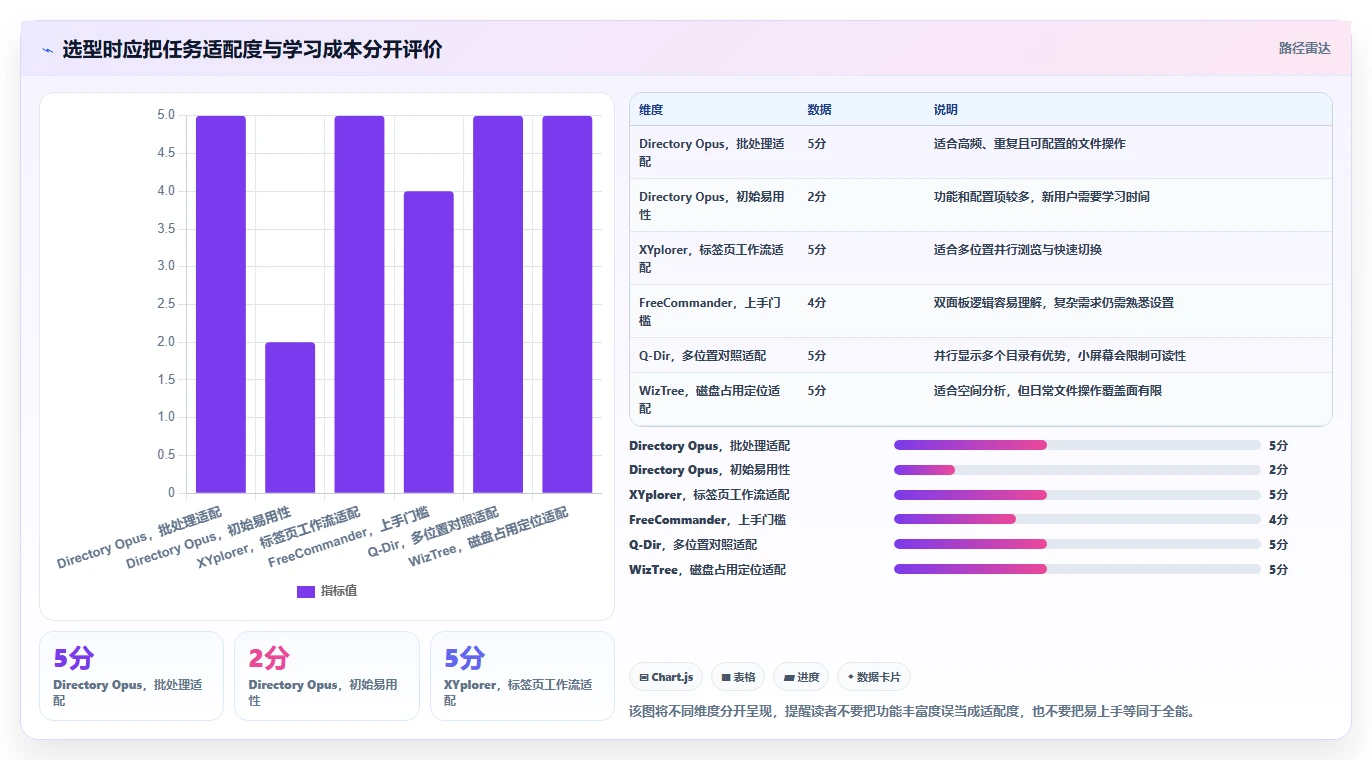This screenshot has height=760, width=1372.
Task: Click the 2分 value in the table
Action: (817, 197)
